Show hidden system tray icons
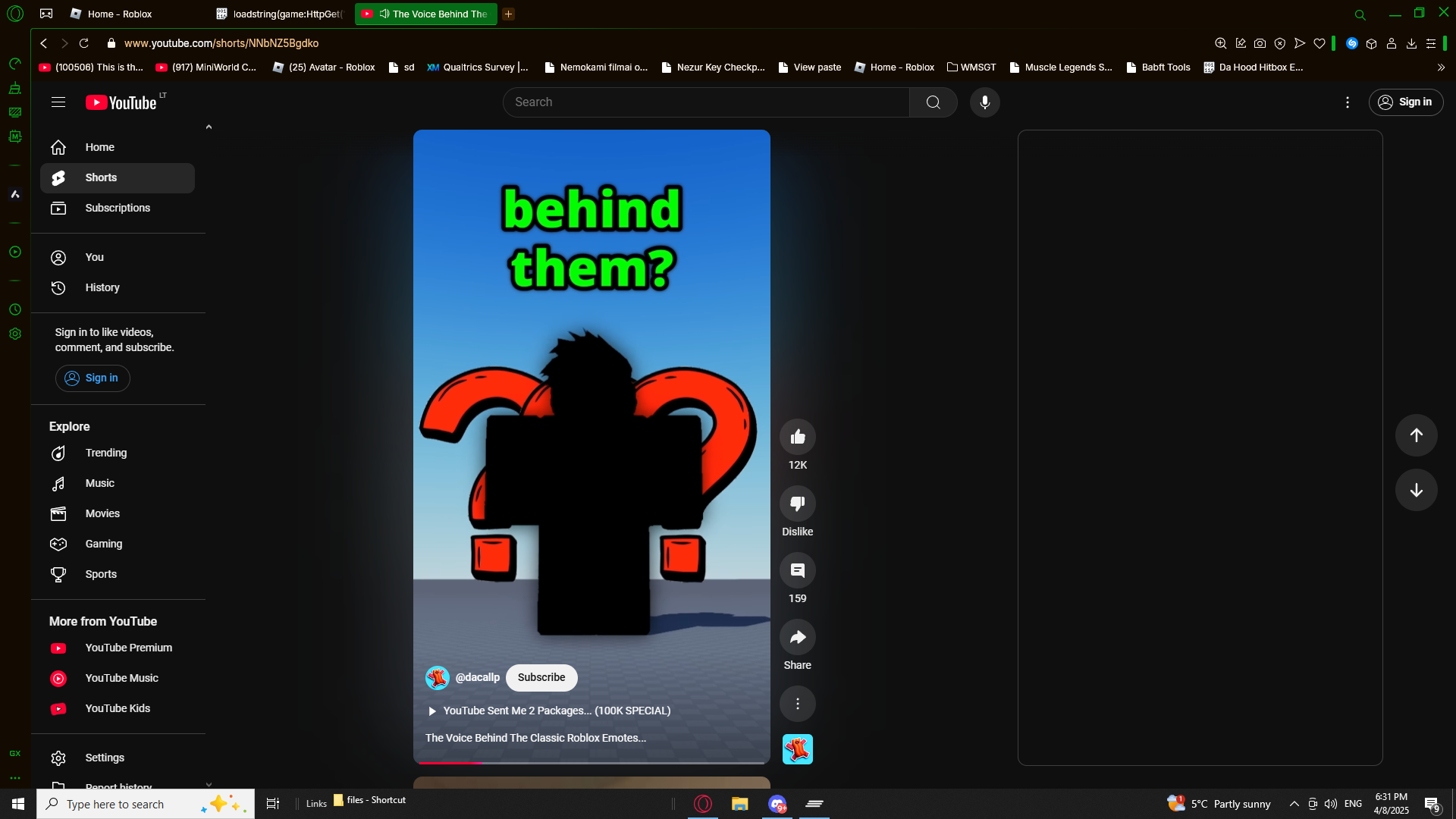 click(x=1294, y=804)
